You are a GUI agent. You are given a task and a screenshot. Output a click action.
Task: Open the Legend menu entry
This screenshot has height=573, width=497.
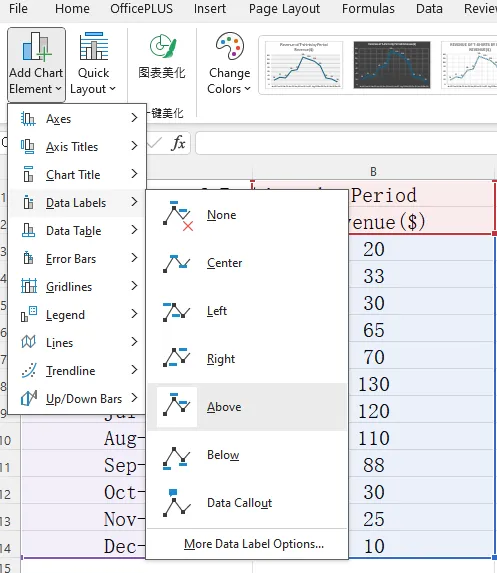click(x=77, y=315)
